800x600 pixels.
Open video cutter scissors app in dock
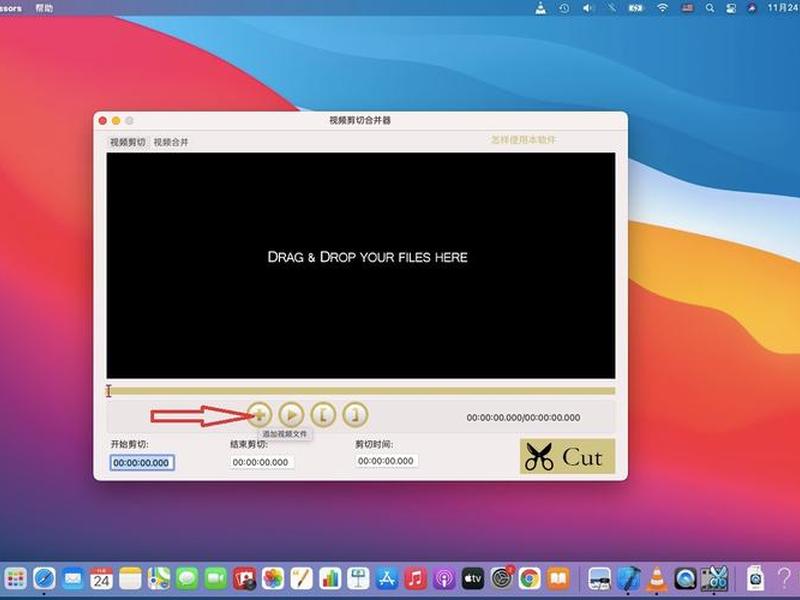click(714, 579)
